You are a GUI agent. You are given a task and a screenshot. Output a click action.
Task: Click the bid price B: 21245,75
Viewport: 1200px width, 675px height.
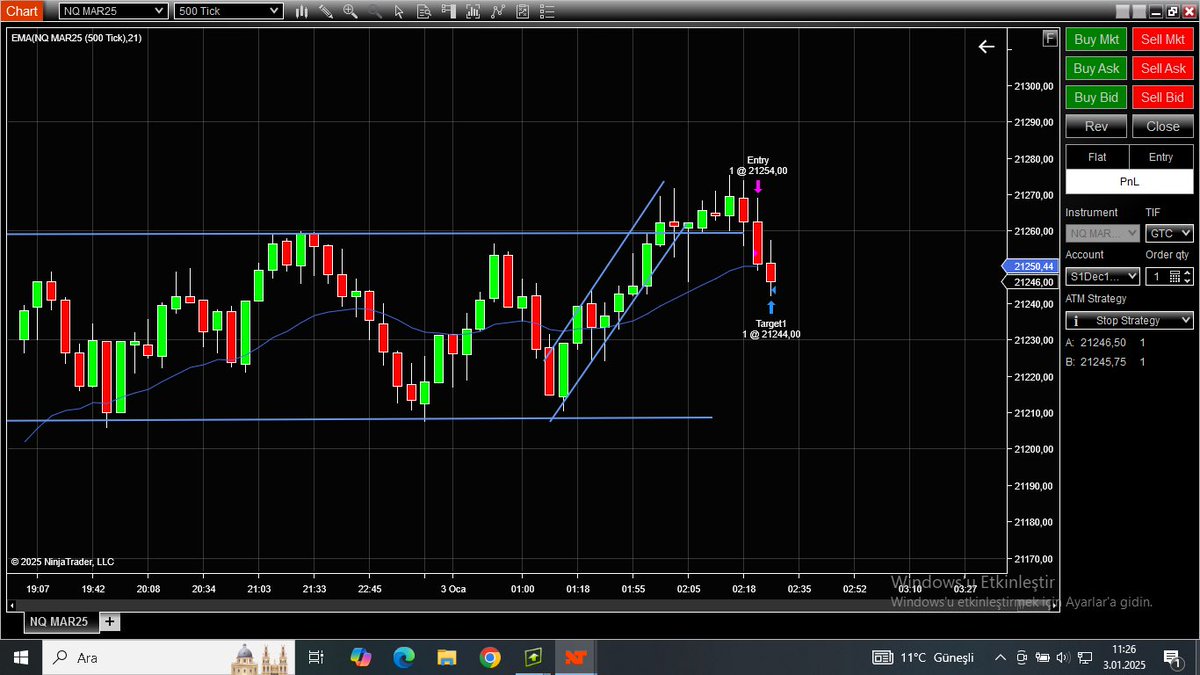pos(1096,362)
